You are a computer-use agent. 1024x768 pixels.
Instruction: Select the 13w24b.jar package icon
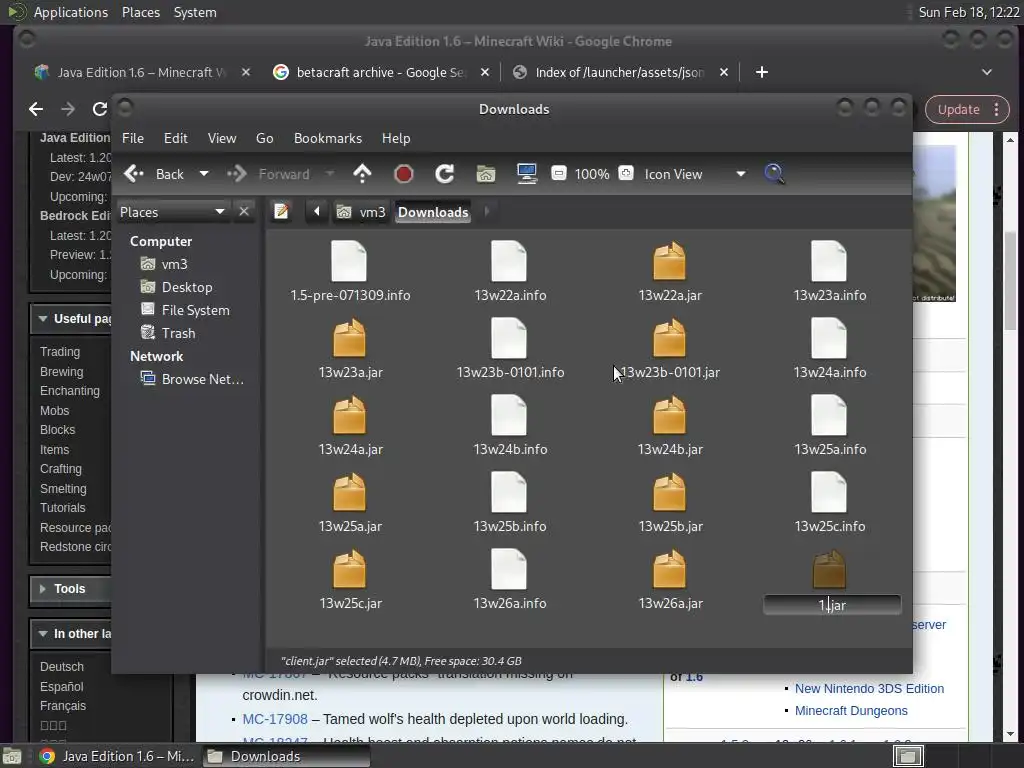tap(669, 415)
